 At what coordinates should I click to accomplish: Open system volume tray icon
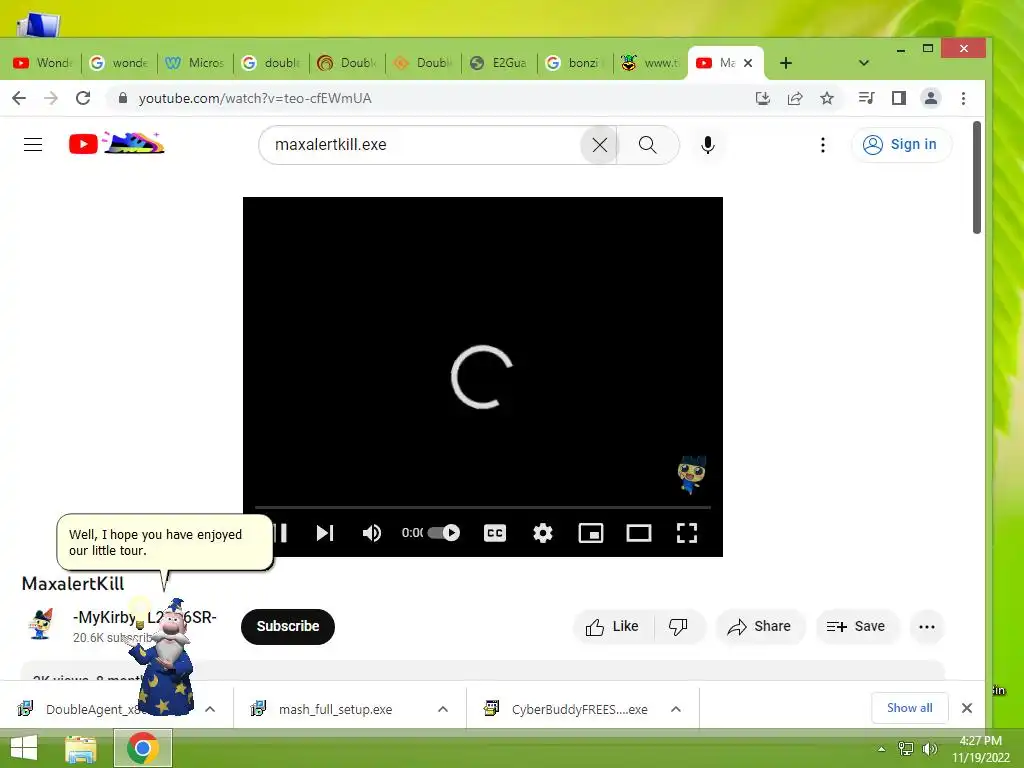point(929,749)
